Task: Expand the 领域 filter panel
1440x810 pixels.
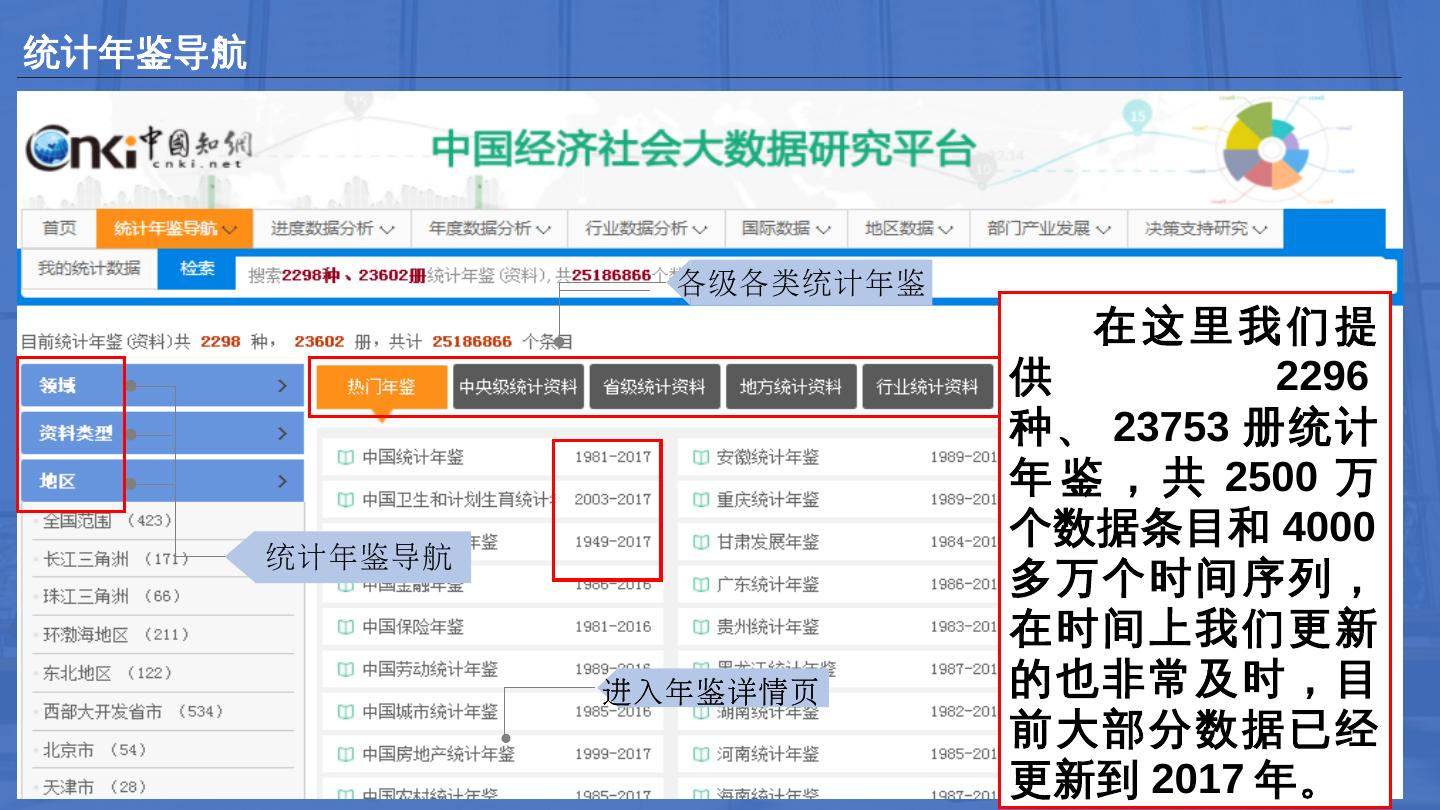Action: (x=162, y=386)
